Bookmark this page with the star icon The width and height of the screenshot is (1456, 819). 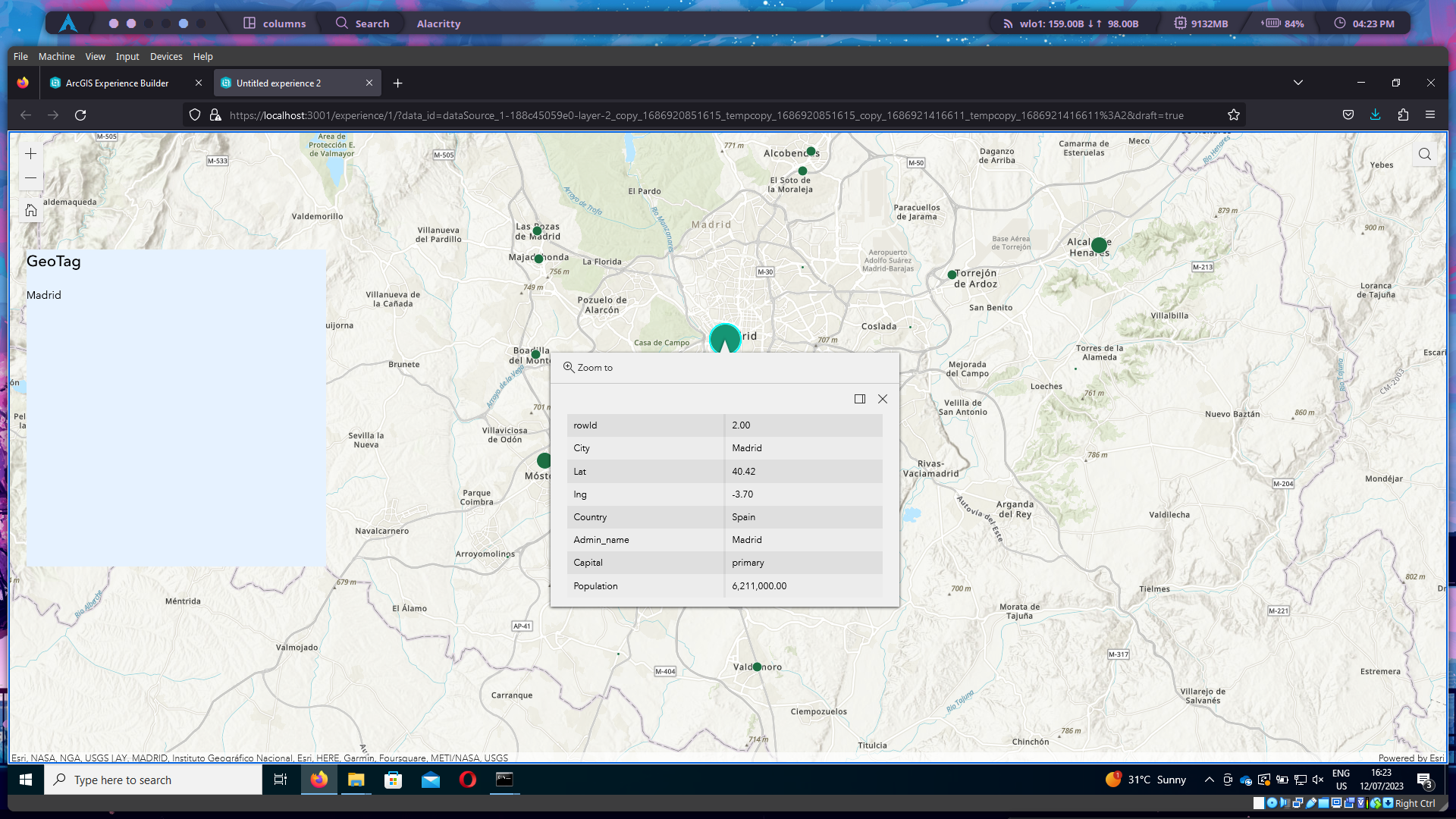pos(1234,115)
